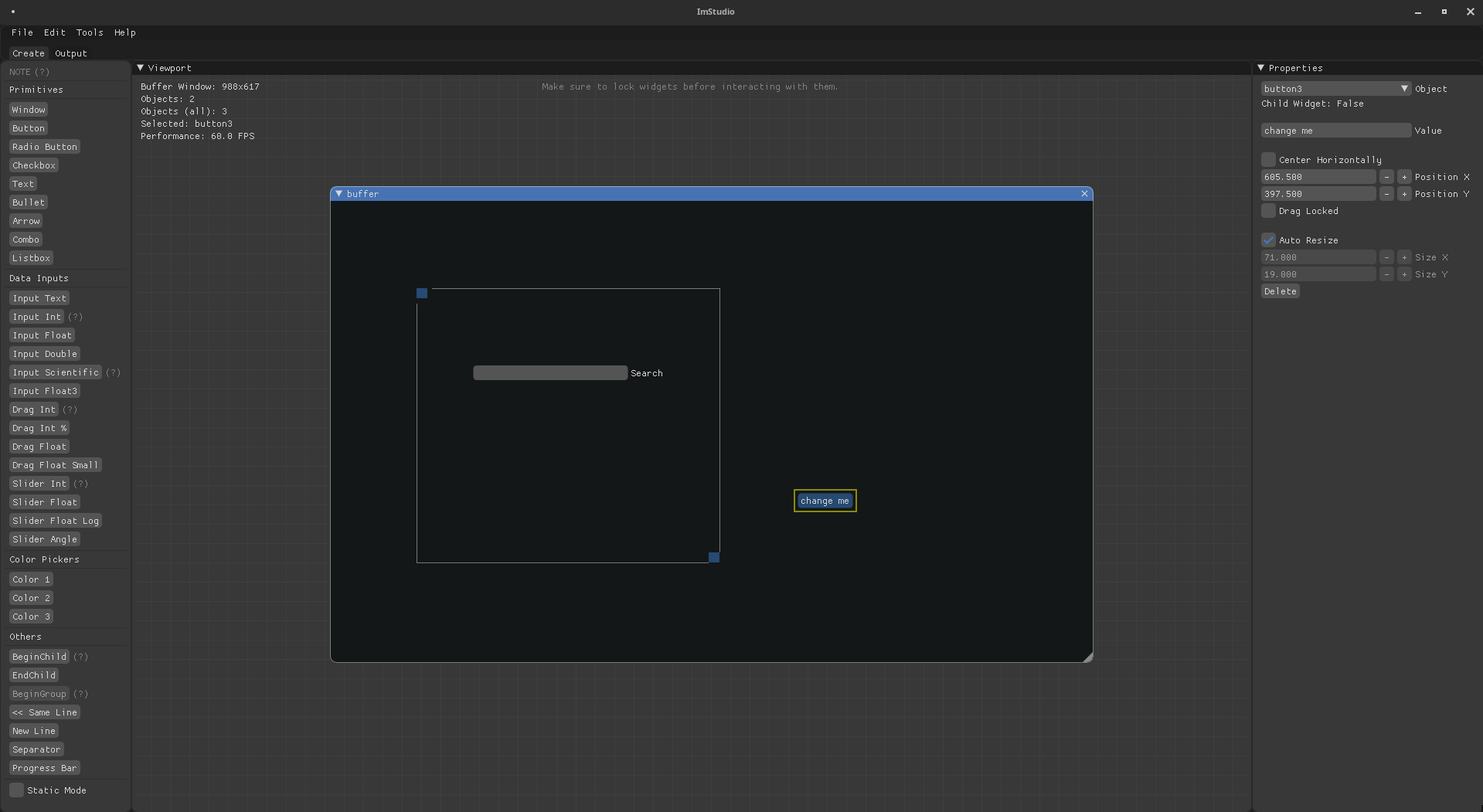
Task: Decrement Position Y with the minus stepper
Action: pos(1387,194)
